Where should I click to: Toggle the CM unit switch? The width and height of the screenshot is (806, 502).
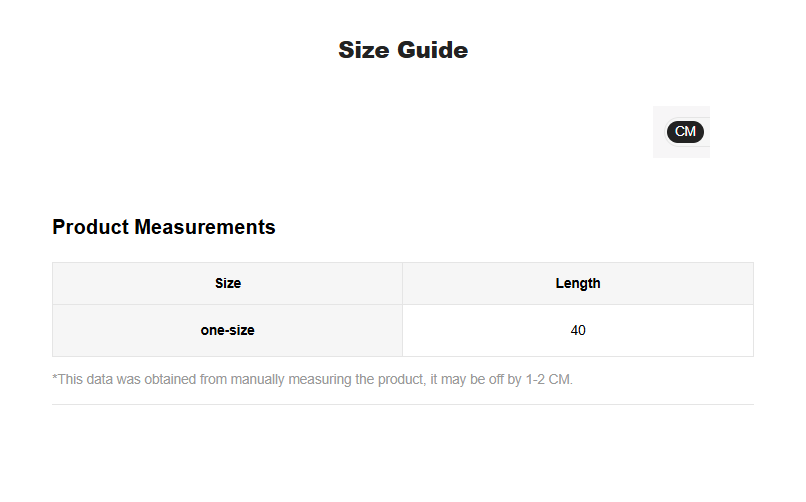pos(685,132)
